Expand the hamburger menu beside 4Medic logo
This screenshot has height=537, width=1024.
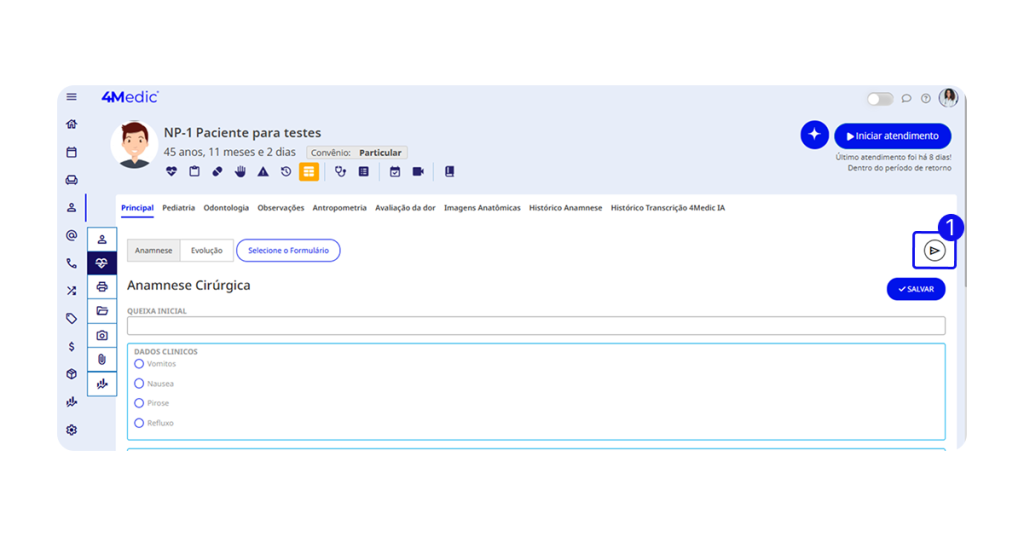click(71, 97)
